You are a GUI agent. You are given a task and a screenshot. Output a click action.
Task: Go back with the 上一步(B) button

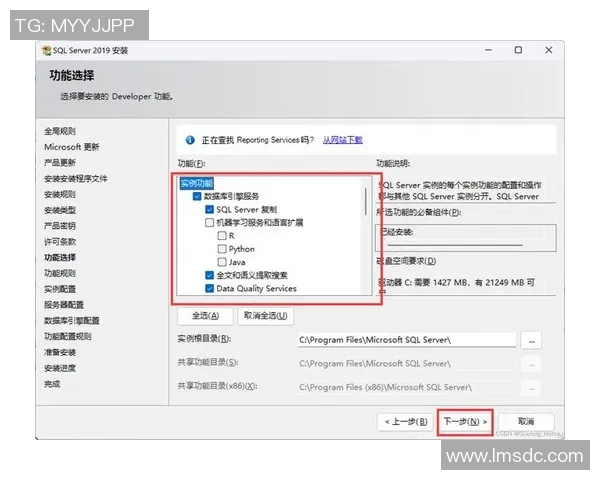(x=406, y=422)
